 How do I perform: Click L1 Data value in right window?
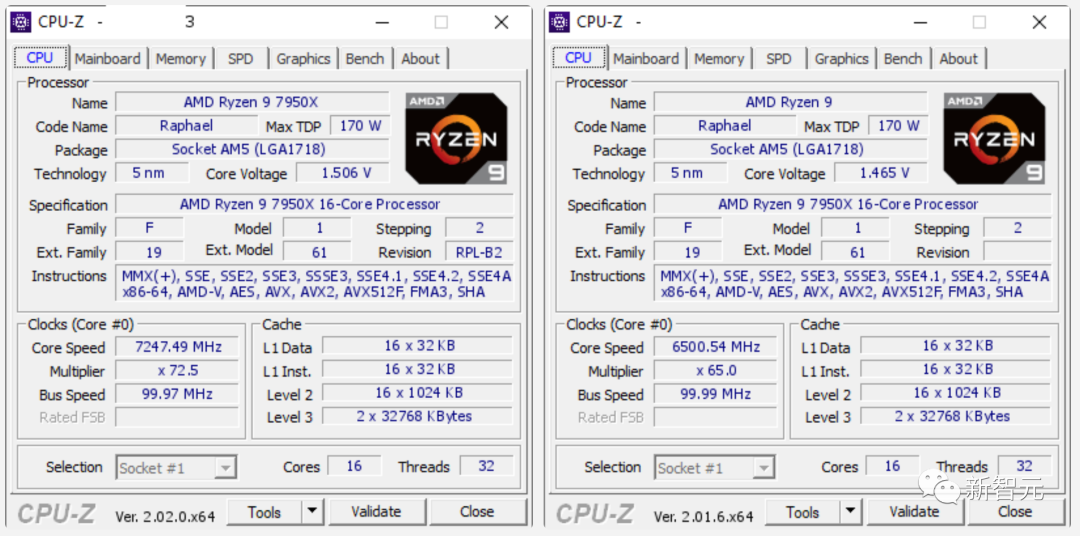pyautogui.click(x=956, y=346)
